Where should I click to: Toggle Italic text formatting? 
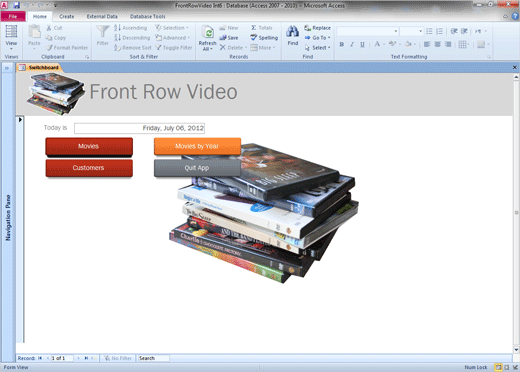click(352, 44)
